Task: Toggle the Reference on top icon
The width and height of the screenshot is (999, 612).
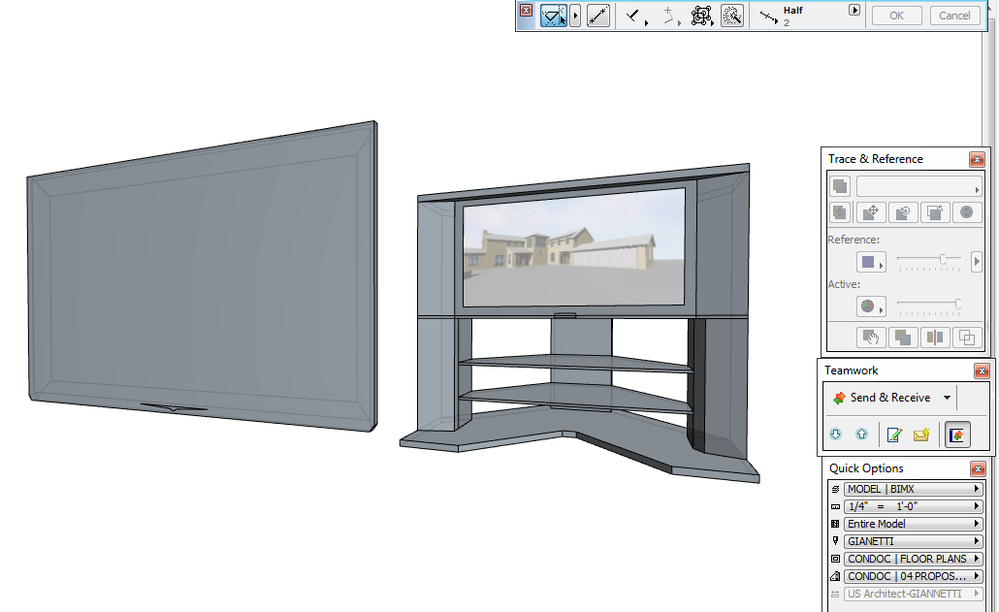Action: [903, 337]
